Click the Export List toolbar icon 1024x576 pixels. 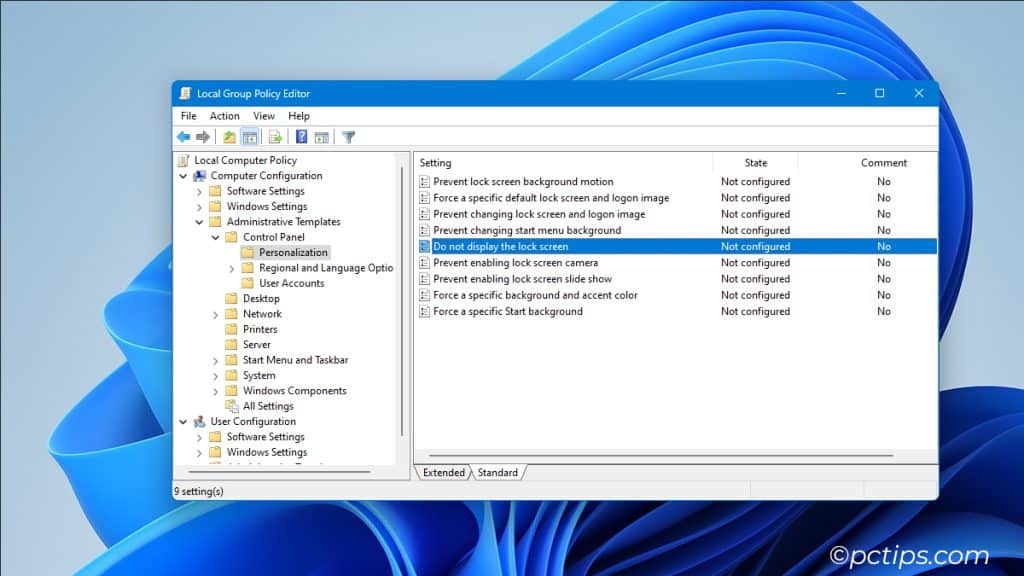click(x=275, y=137)
